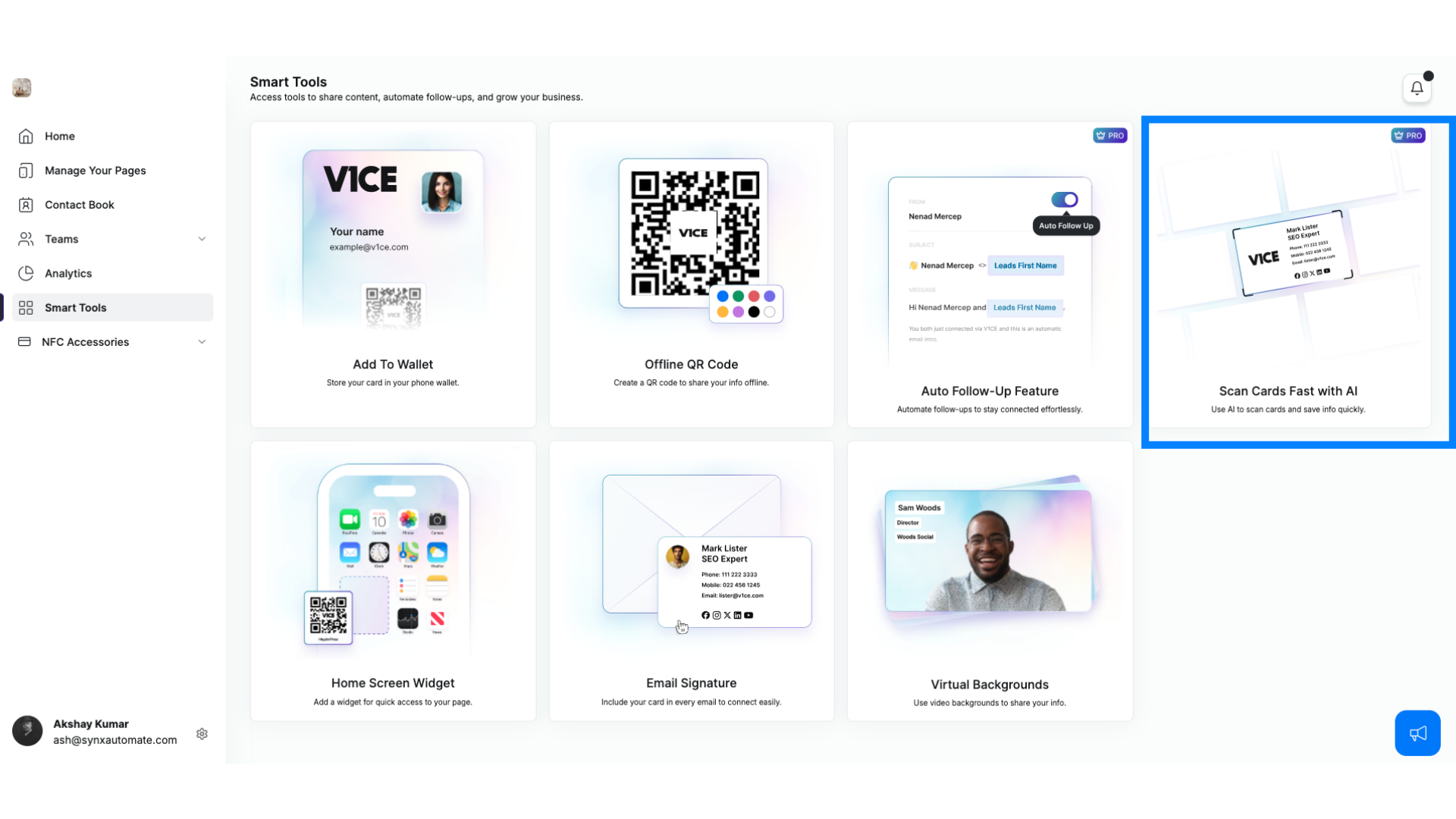The image size is (1456, 819).
Task: Click the user avatar for Akshay Kumar
Action: click(27, 731)
